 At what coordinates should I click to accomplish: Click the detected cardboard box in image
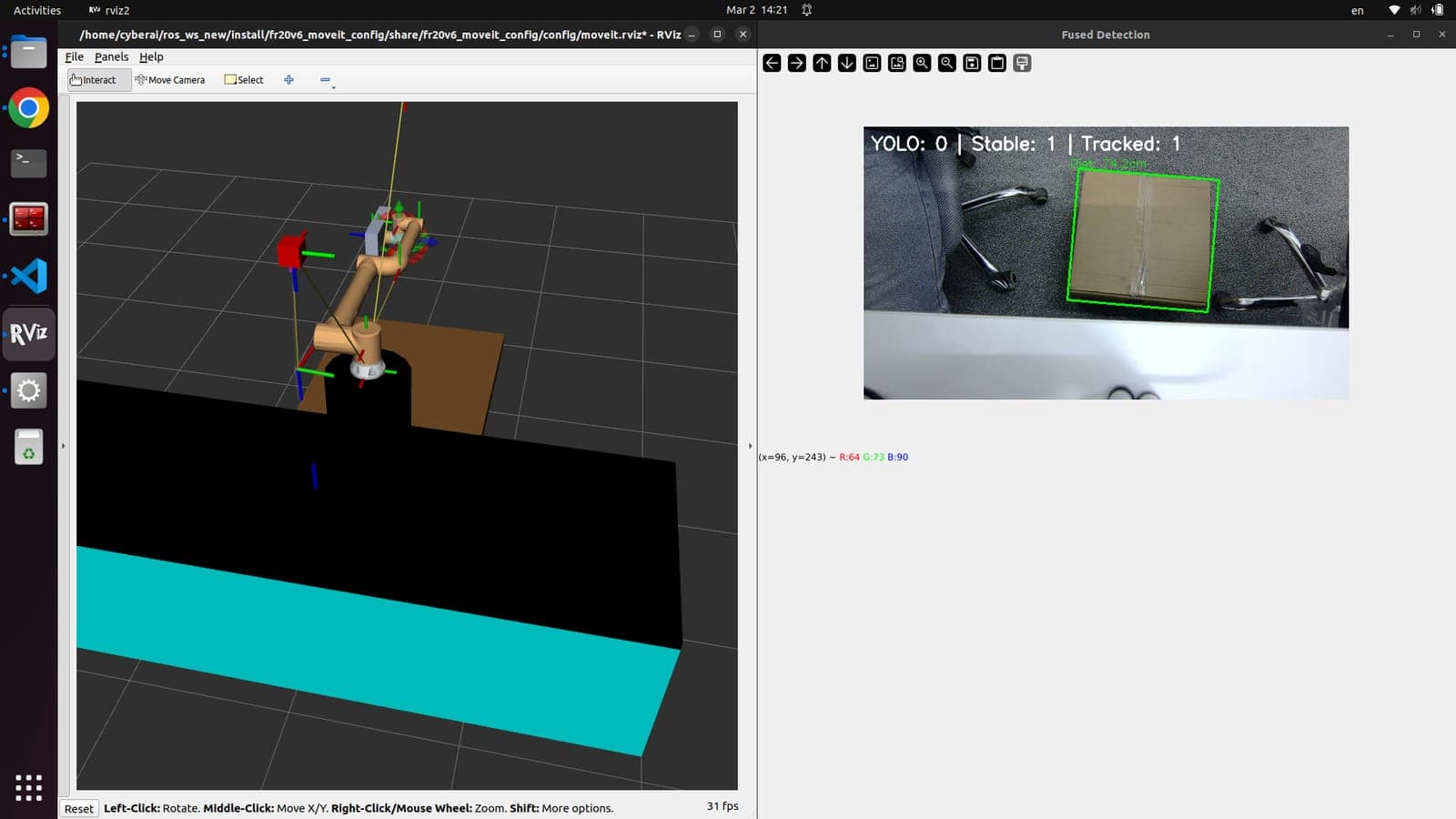(1142, 240)
